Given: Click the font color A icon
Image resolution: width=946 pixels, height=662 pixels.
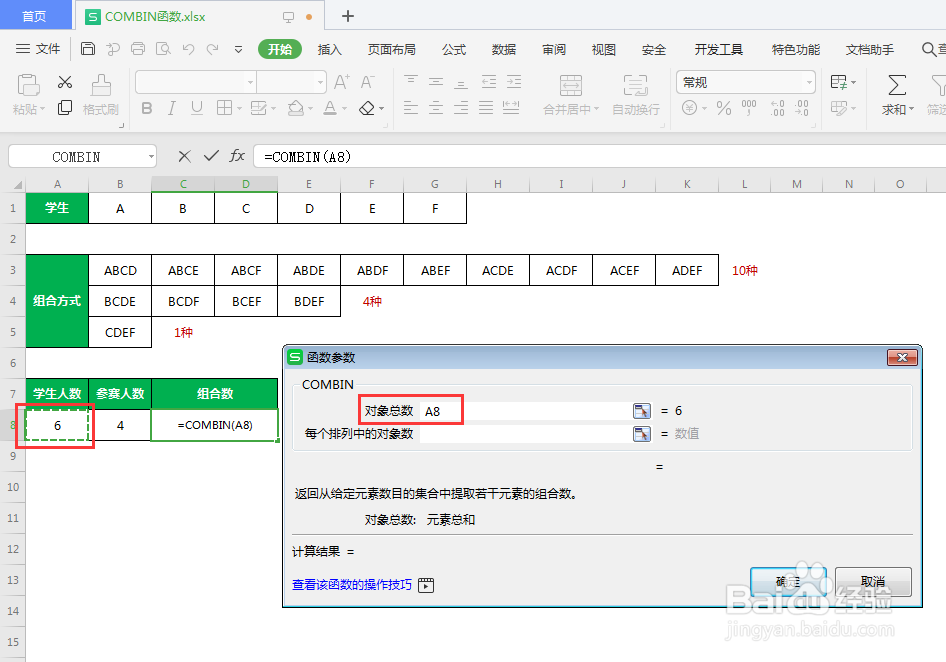Looking at the screenshot, I should tap(330, 108).
